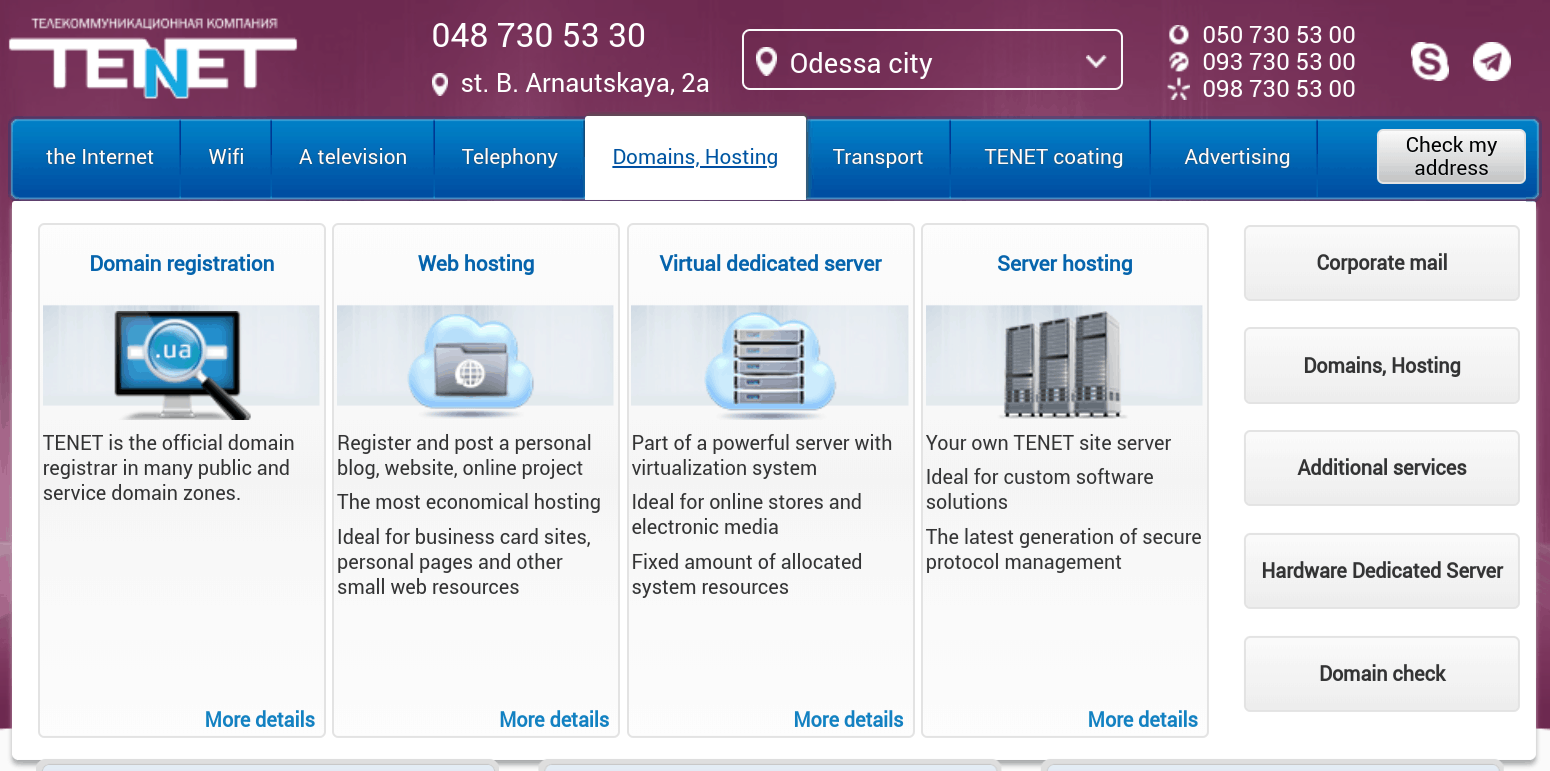The width and height of the screenshot is (1550, 771).
Task: Expand the city list chevron arrow
Action: click(1096, 61)
